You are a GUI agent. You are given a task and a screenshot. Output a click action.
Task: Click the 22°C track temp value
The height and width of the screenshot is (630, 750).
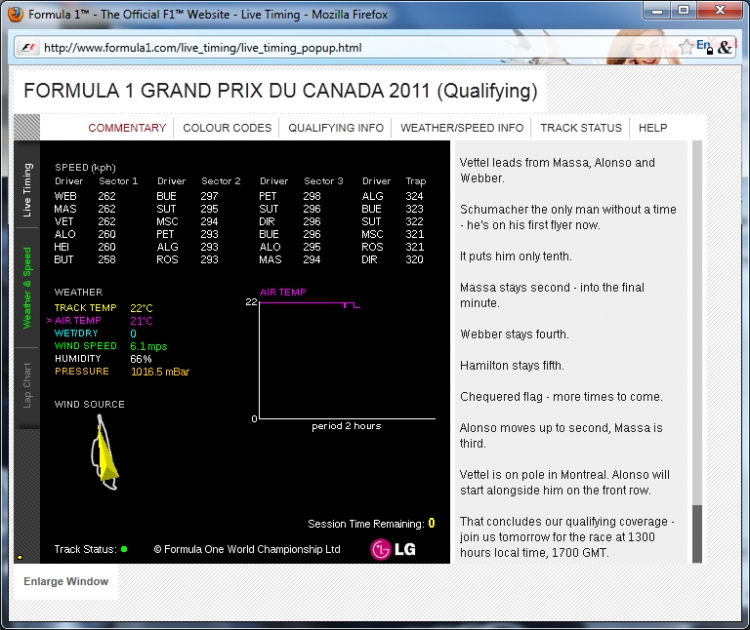pos(141,308)
